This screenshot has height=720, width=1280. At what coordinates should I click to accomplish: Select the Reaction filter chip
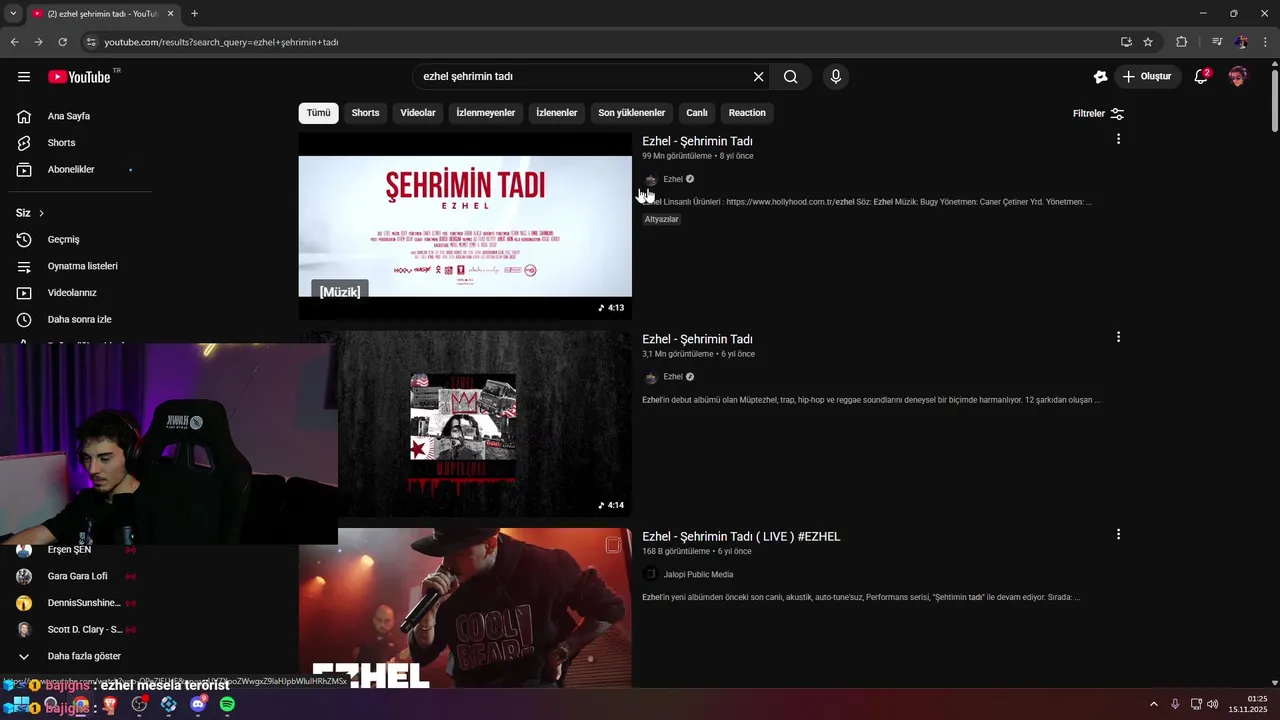pos(747,113)
